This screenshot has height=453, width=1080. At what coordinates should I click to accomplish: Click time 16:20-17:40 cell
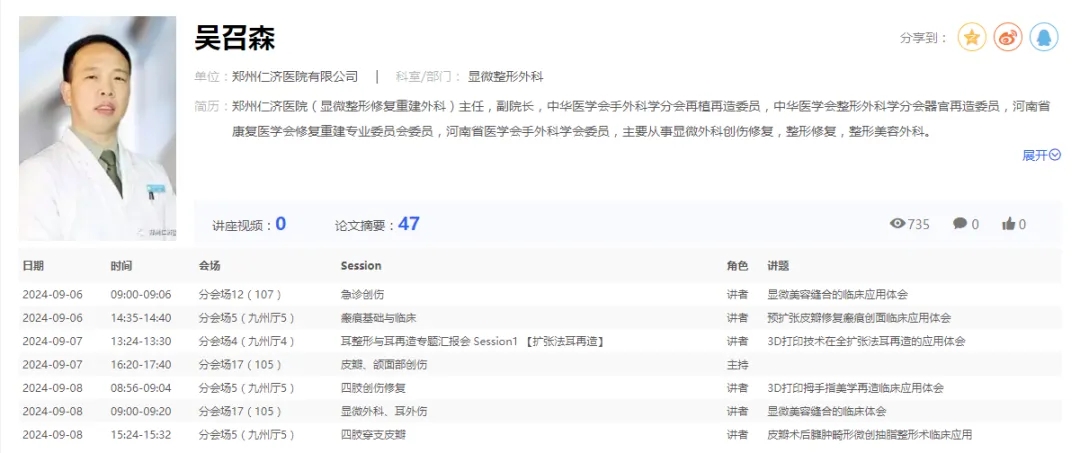141,365
